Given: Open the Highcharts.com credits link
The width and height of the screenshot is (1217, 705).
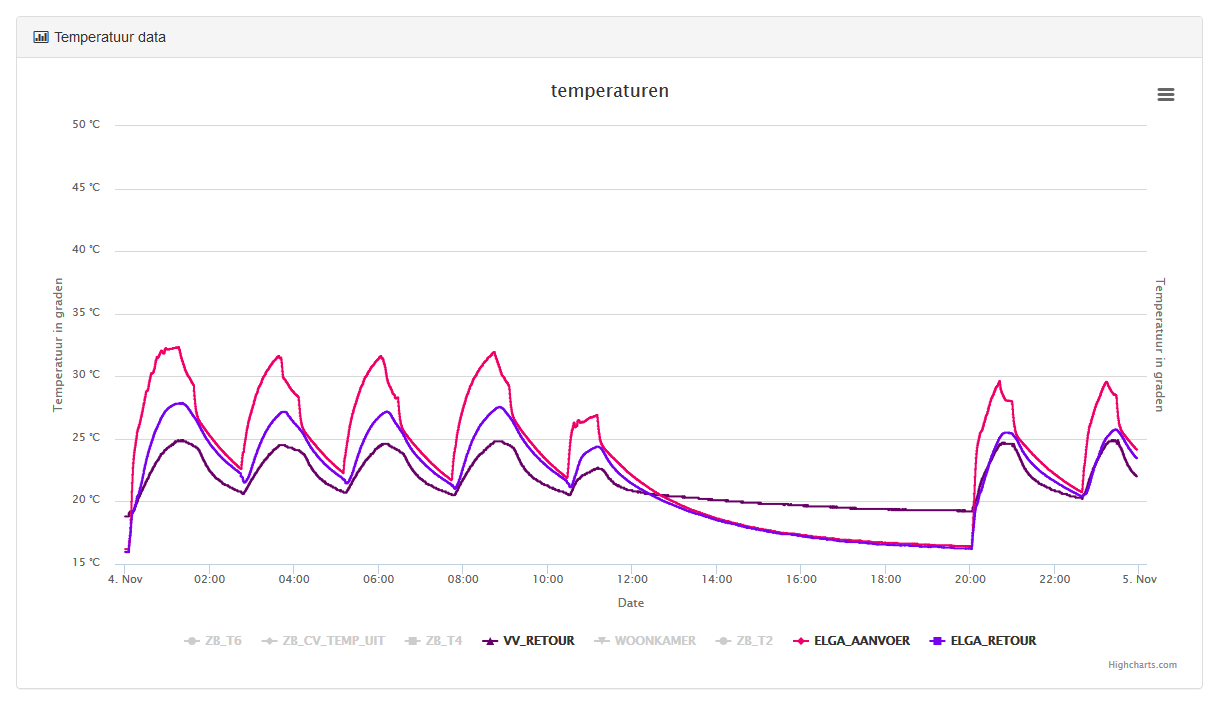Looking at the screenshot, I should 1142,665.
